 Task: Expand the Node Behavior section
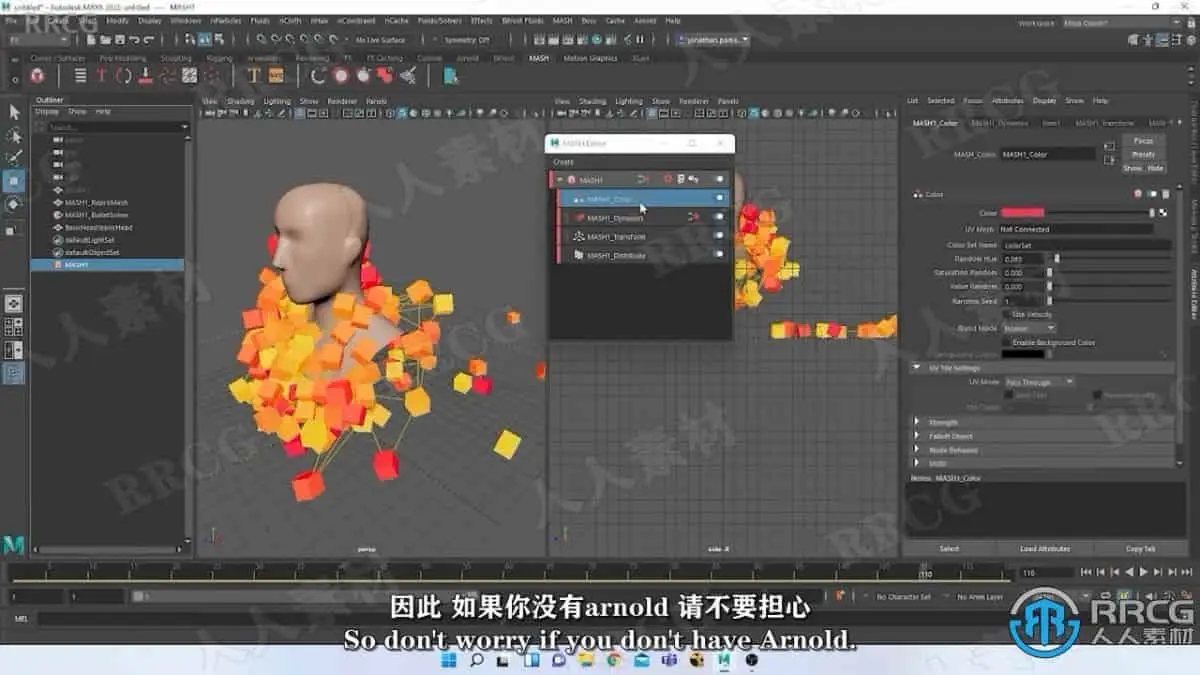[918, 450]
